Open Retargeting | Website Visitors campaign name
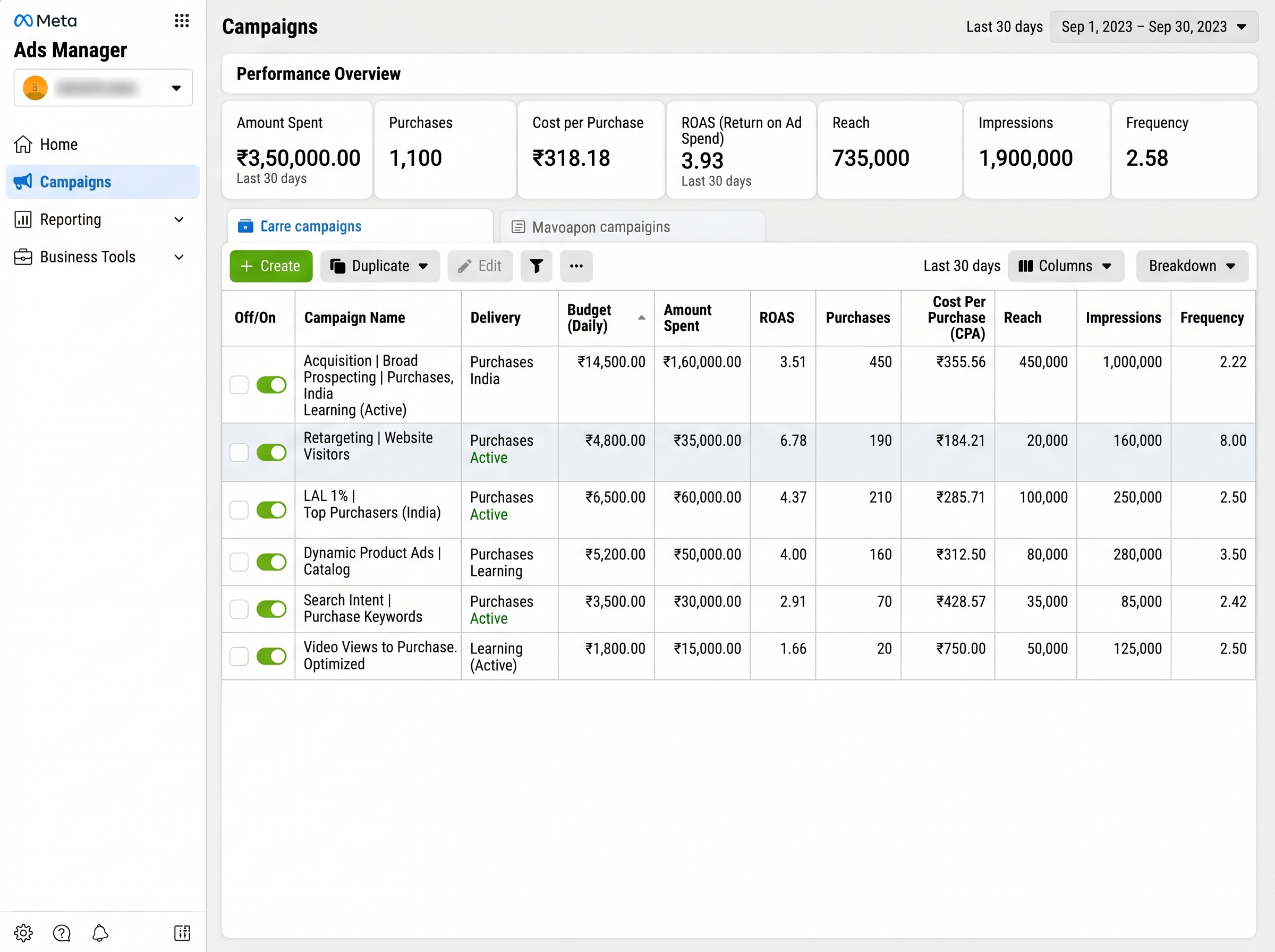The width and height of the screenshot is (1275, 952). click(368, 446)
